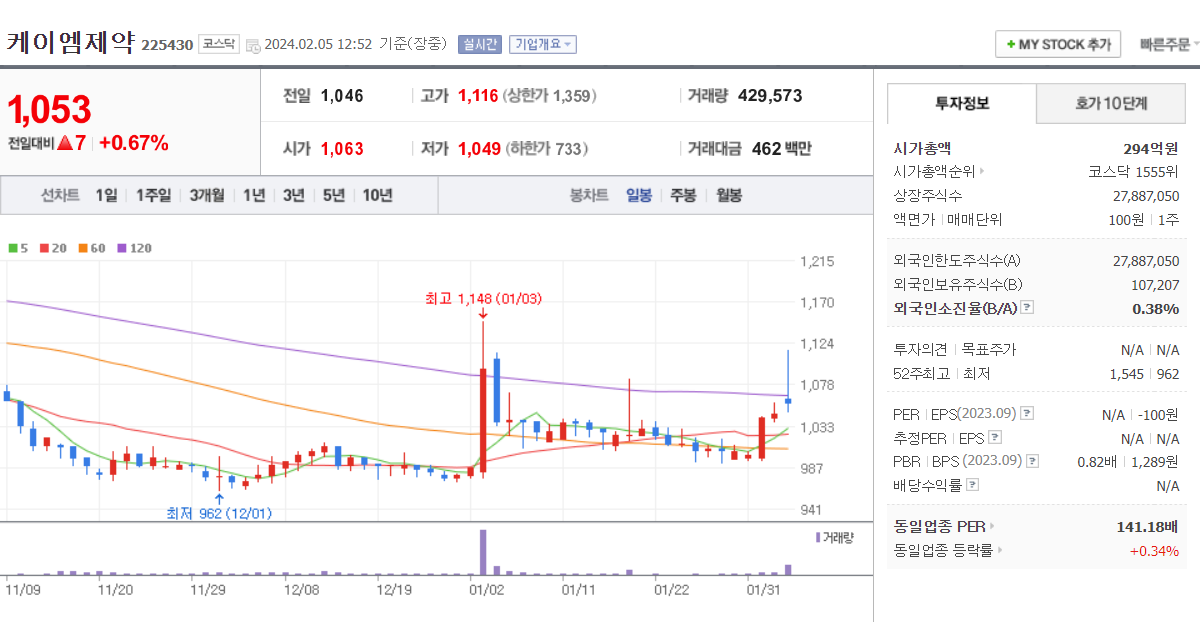Add stock via MY STOCK 추가 button

1058,45
